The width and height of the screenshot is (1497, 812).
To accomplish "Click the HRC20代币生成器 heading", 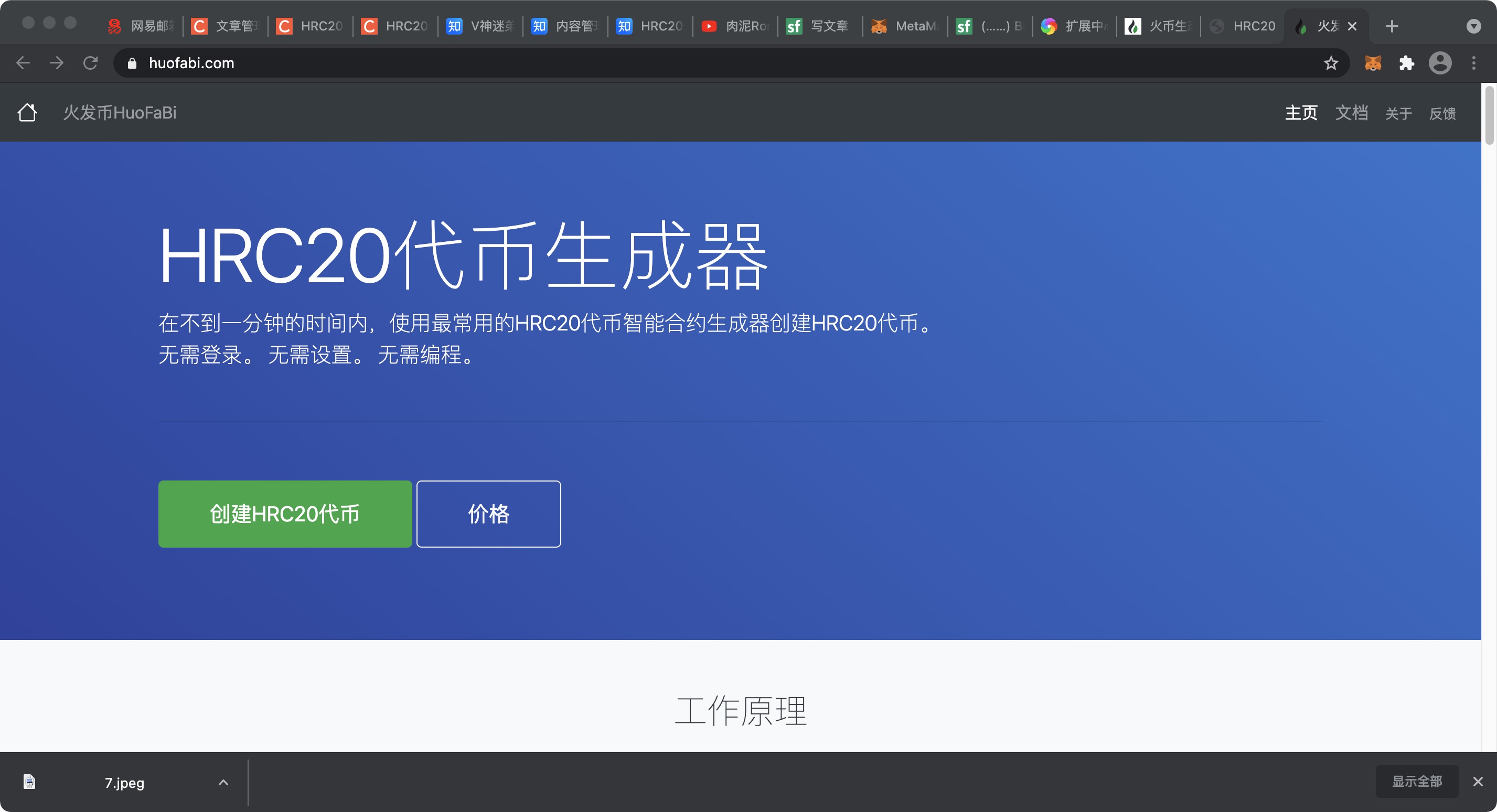I will click(x=464, y=254).
